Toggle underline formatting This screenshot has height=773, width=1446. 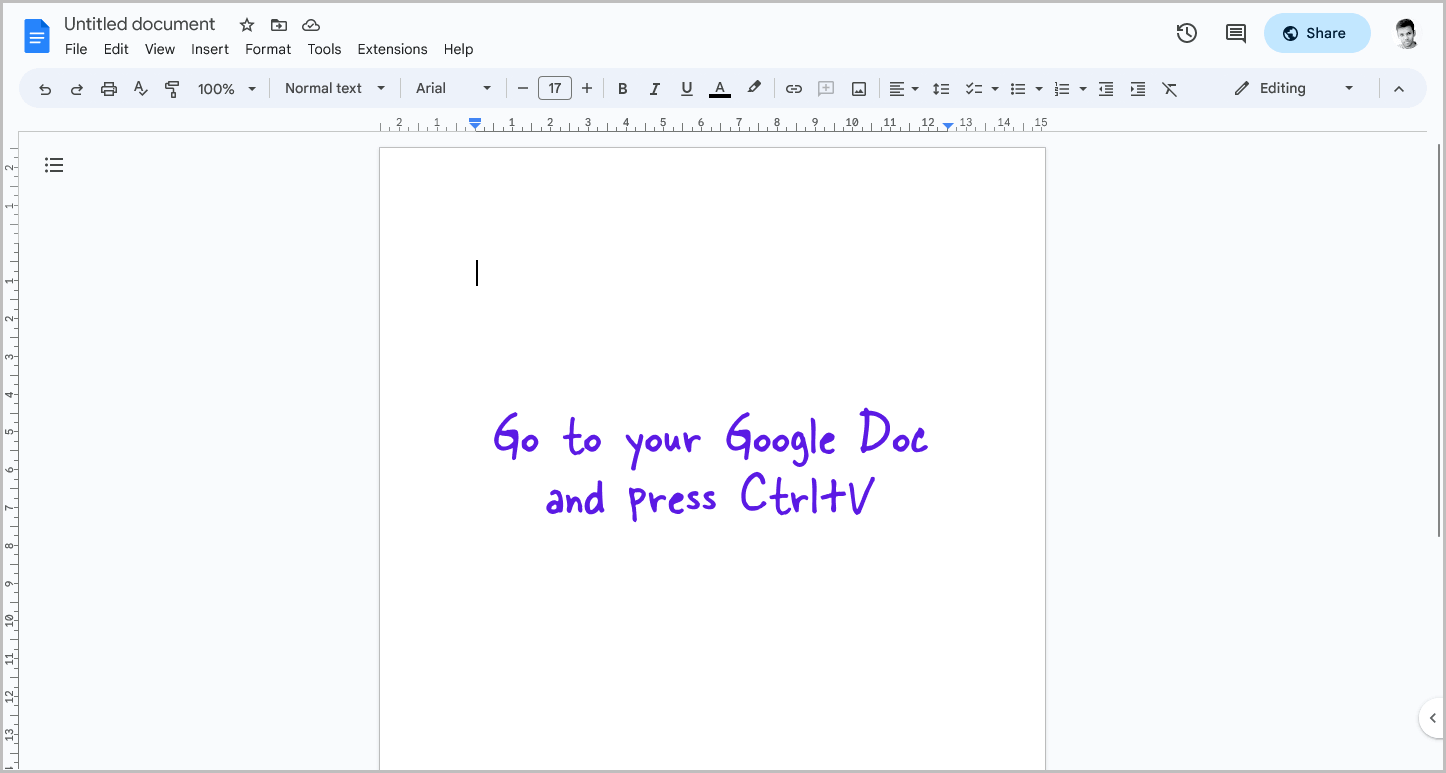coord(687,89)
